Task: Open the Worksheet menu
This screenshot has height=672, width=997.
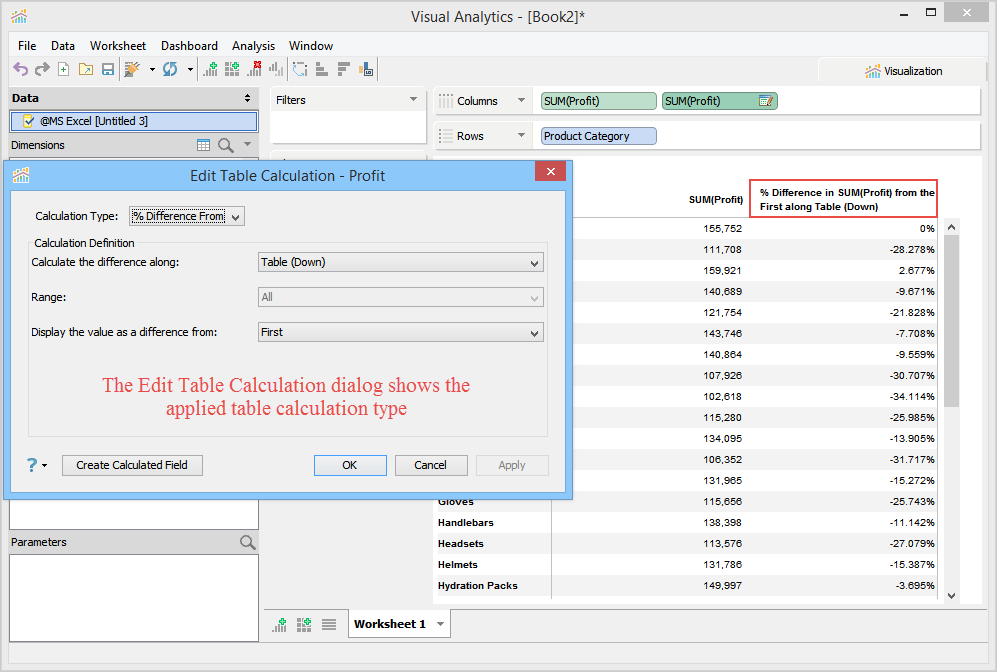Action: [118, 46]
